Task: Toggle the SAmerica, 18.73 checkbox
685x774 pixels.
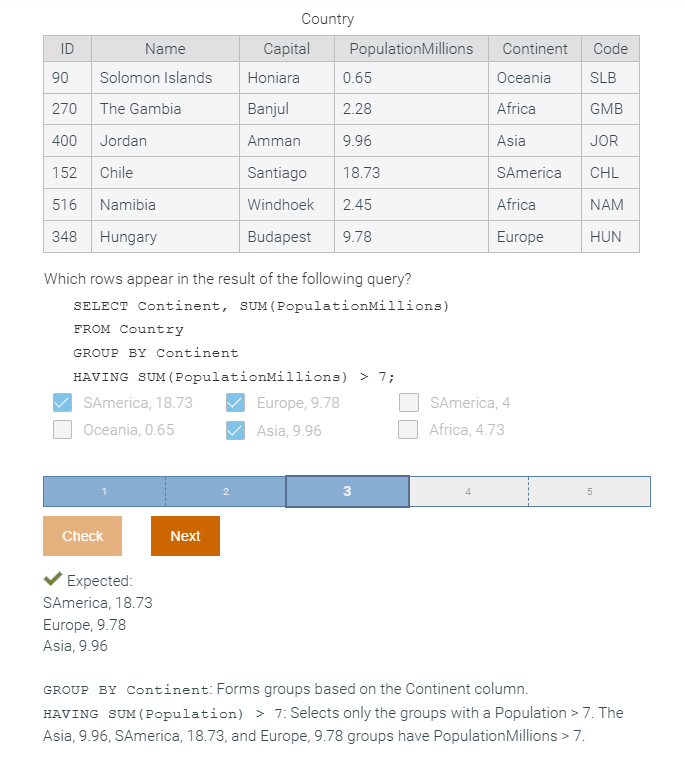Action: click(62, 403)
